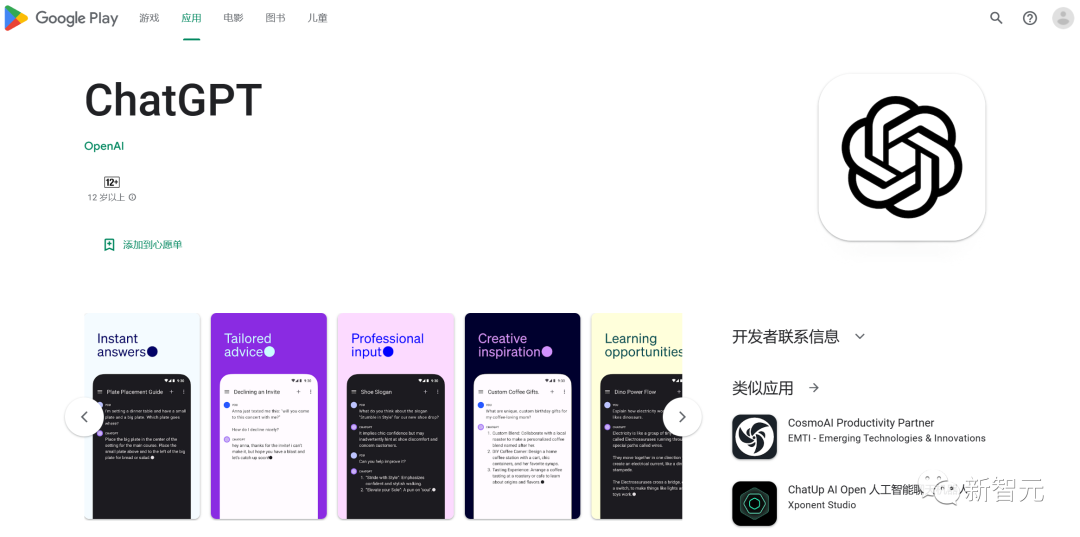The image size is (1080, 537).
Task: Open the Tailored advice screenshot
Action: (269, 416)
